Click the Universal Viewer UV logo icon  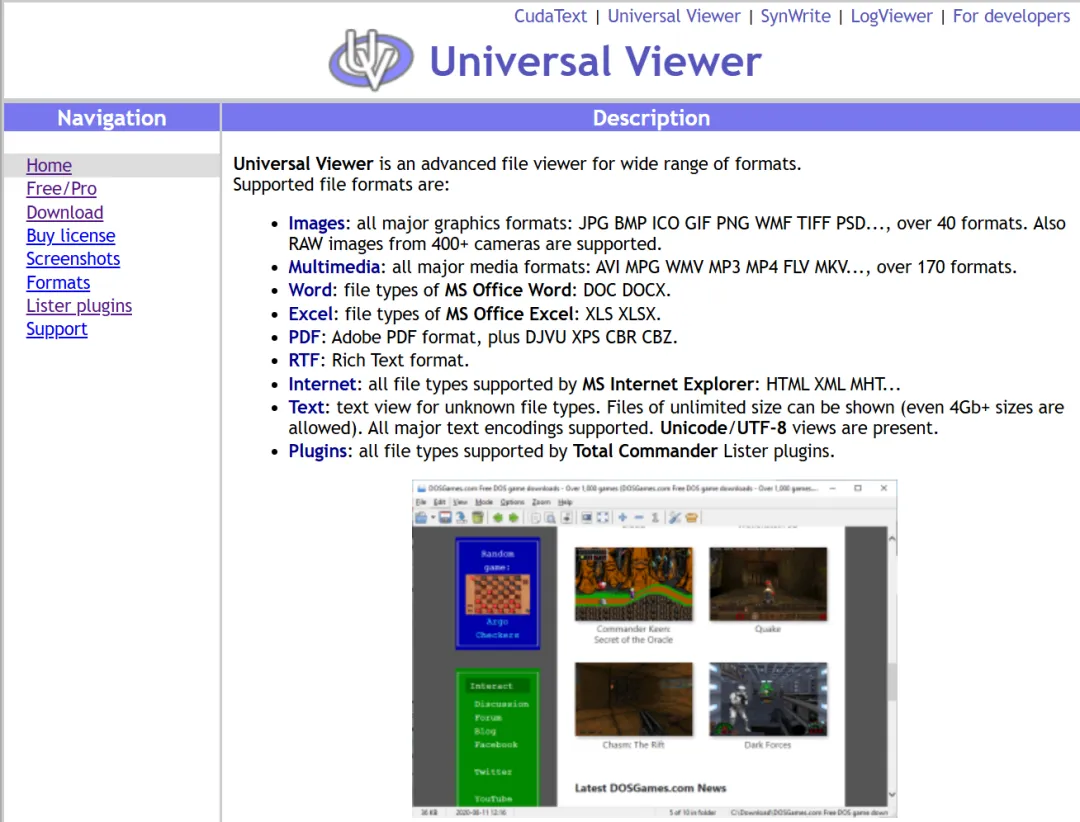371,60
